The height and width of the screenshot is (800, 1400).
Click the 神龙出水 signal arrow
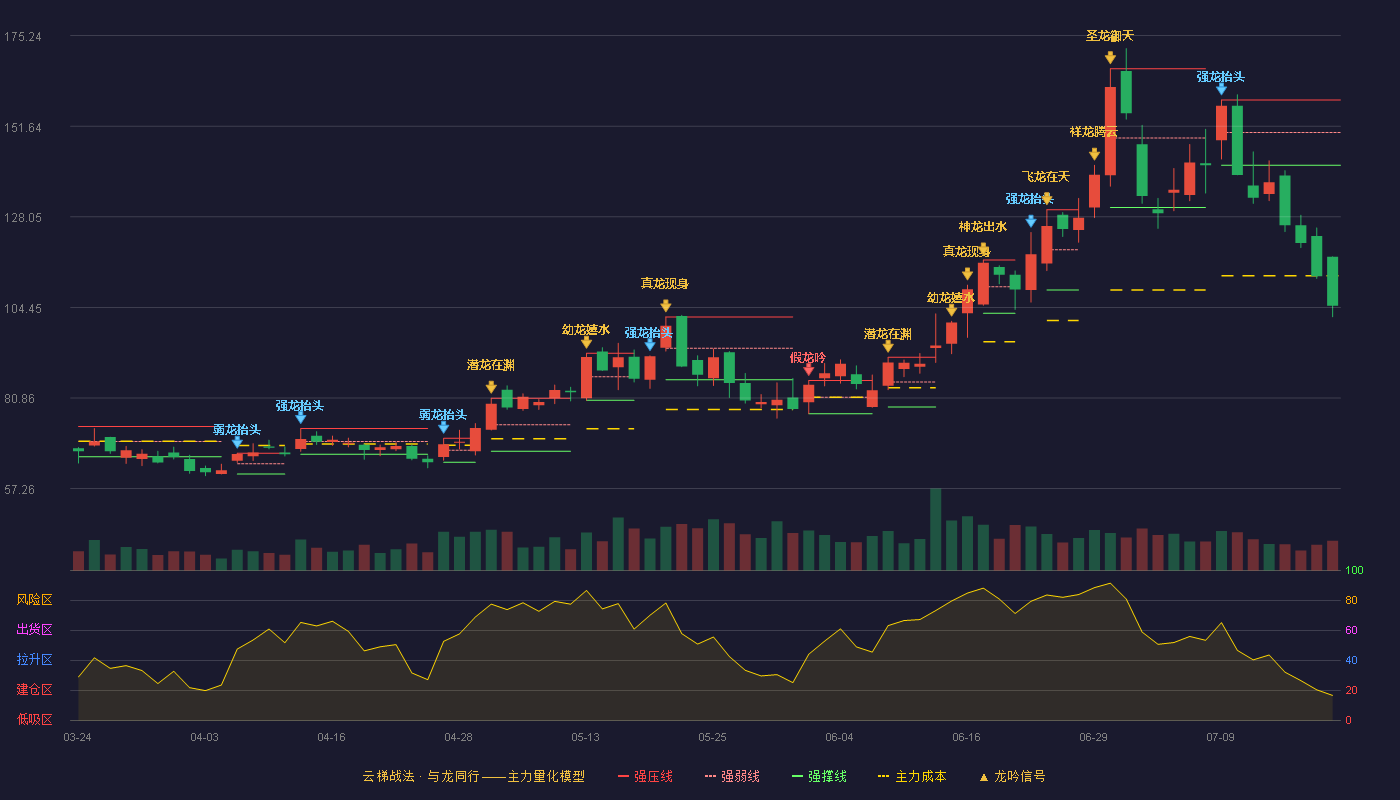pyautogui.click(x=983, y=249)
